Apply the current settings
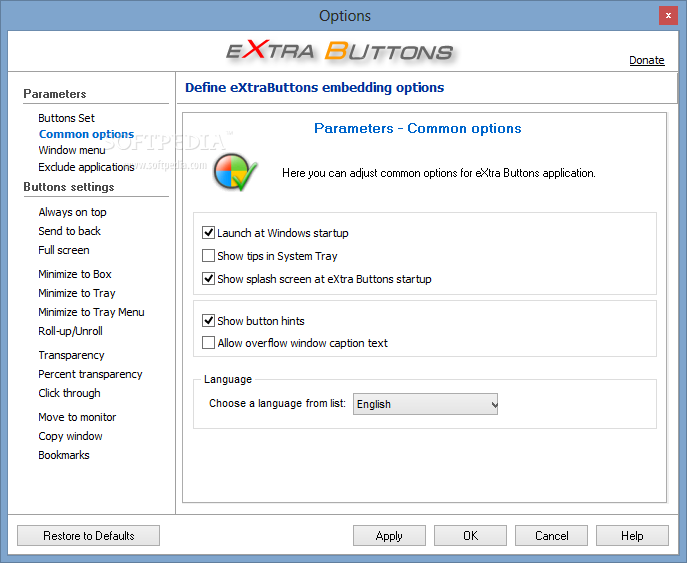This screenshot has width=687, height=563. coord(389,535)
